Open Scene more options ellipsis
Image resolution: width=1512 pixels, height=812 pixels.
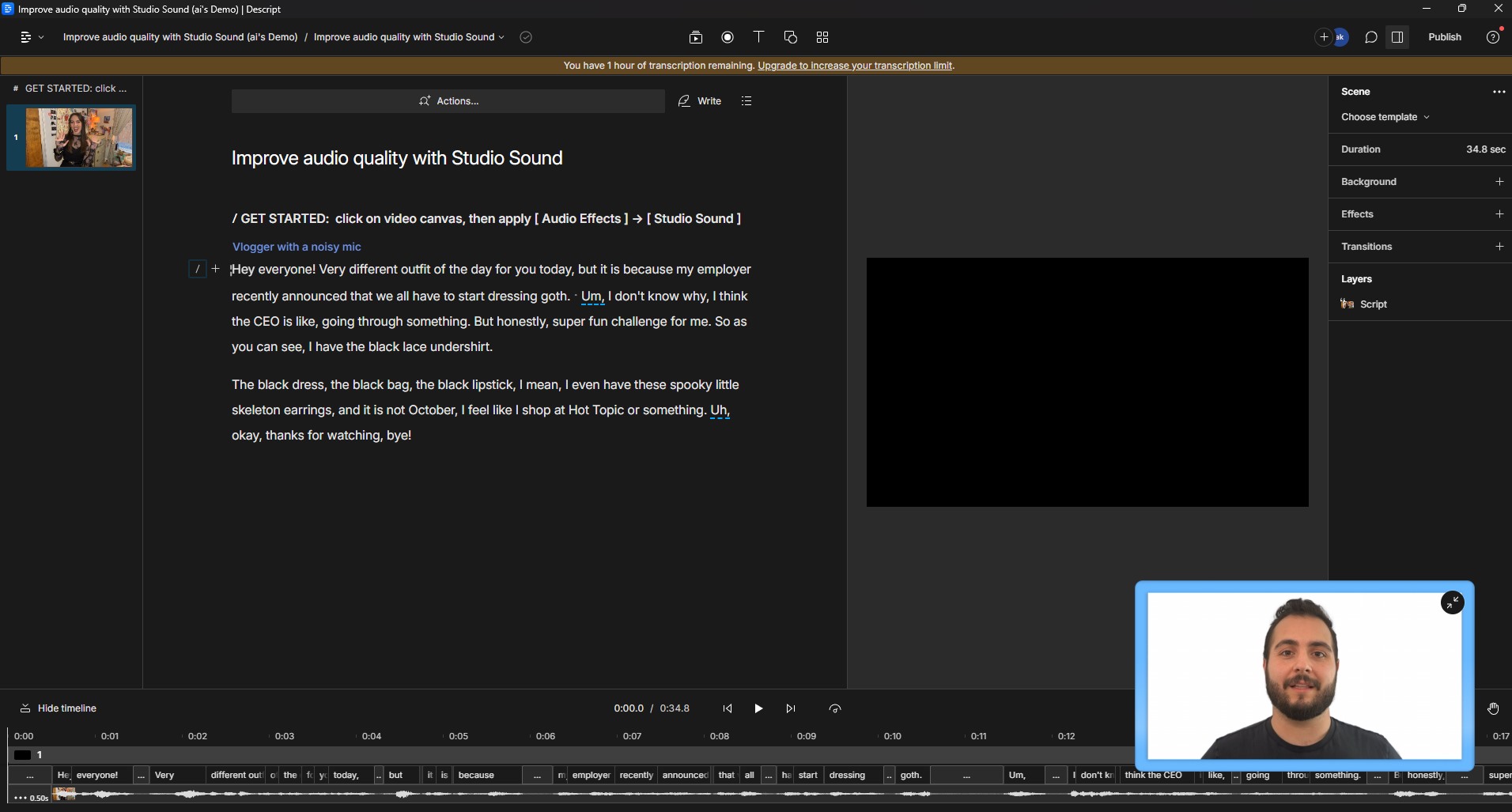pos(1499,92)
